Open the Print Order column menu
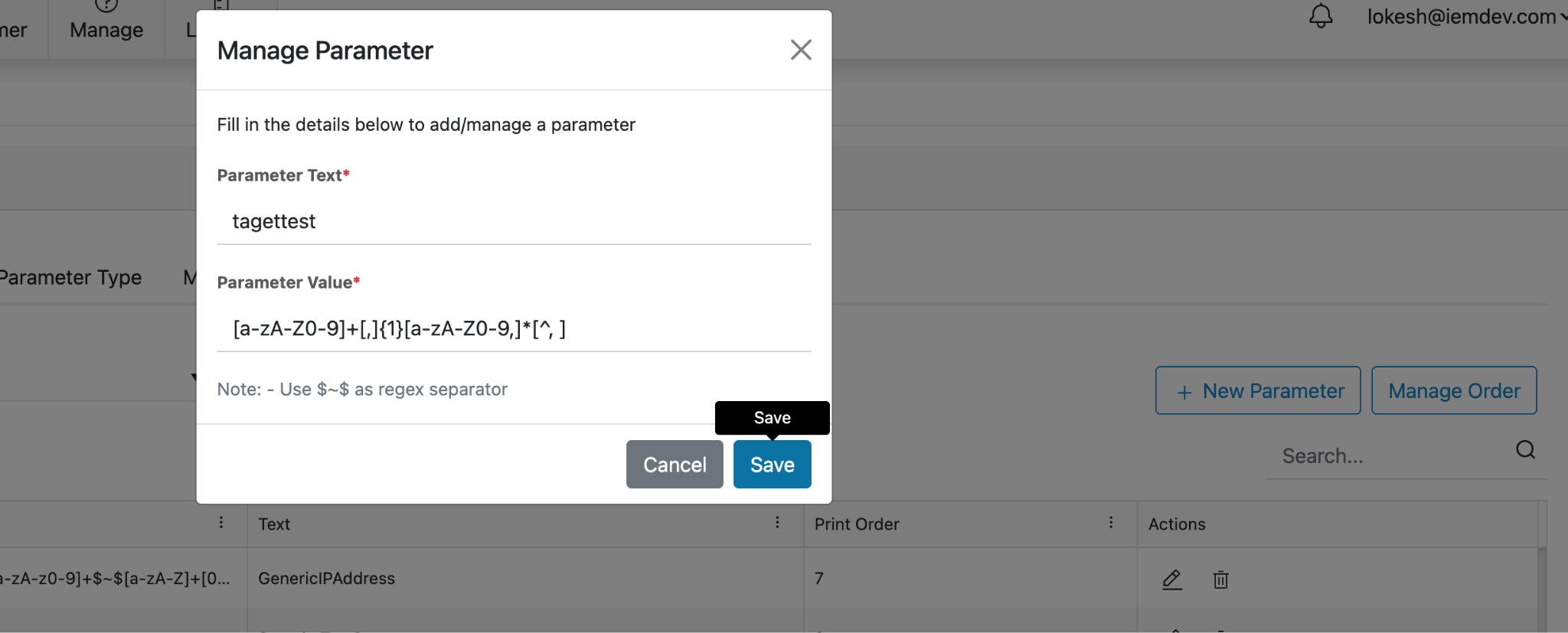 (x=1111, y=523)
